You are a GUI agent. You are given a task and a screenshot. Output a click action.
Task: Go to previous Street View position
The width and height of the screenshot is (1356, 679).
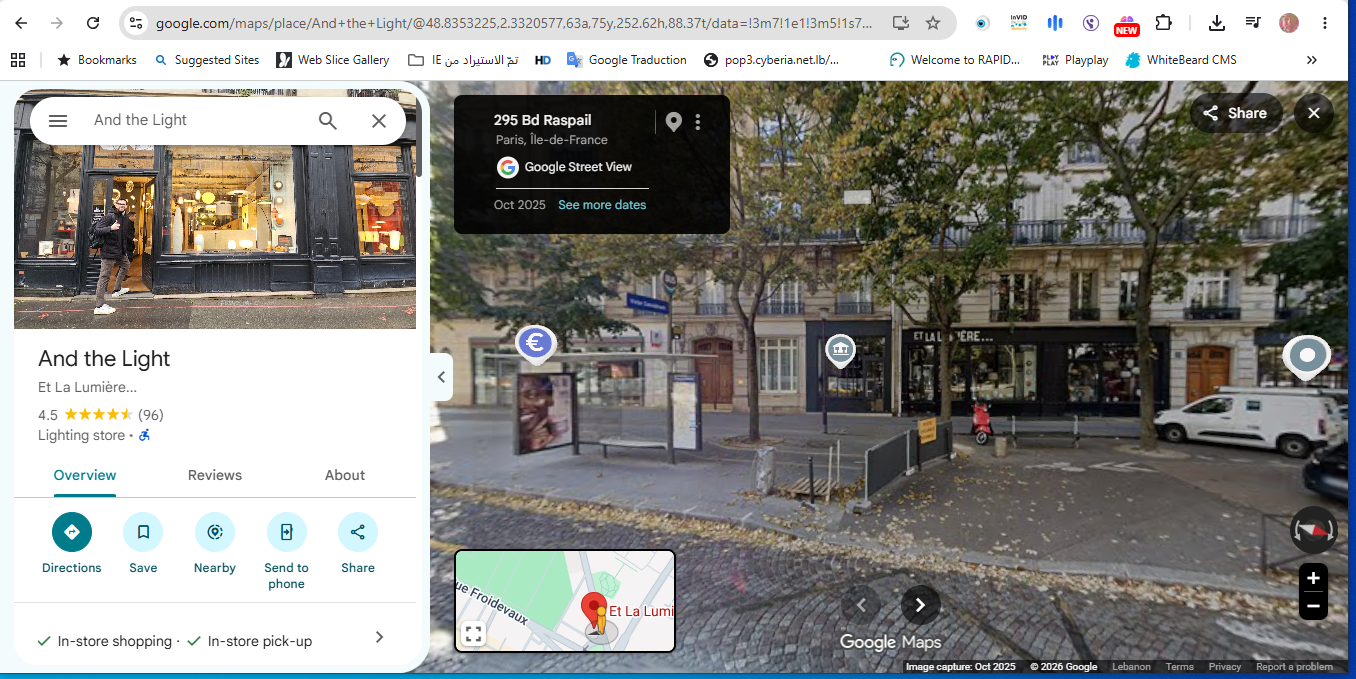click(x=861, y=604)
